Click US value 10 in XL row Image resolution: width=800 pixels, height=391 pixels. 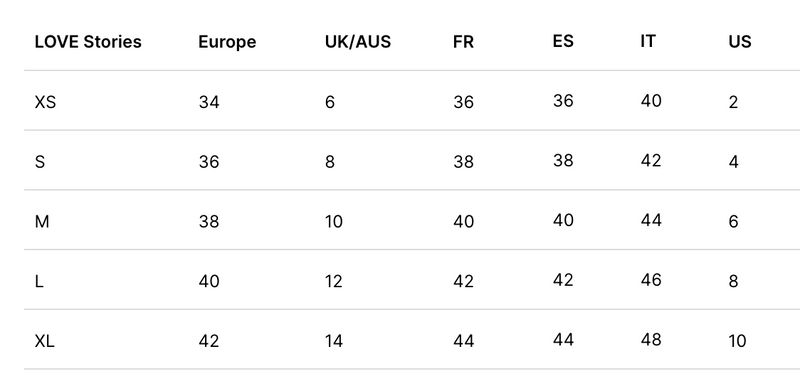[x=737, y=341]
